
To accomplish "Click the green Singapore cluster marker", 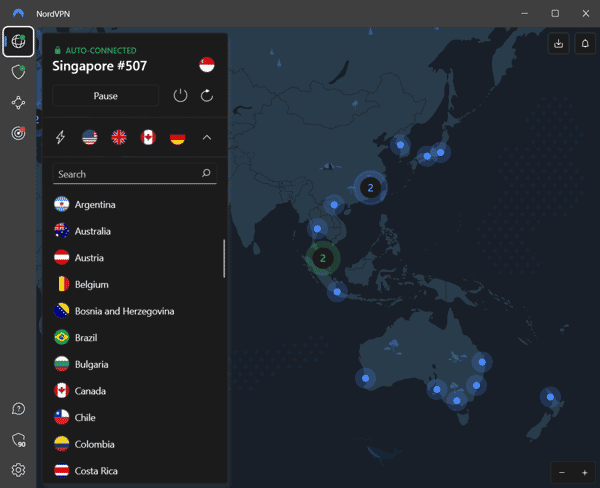I will (x=323, y=258).
